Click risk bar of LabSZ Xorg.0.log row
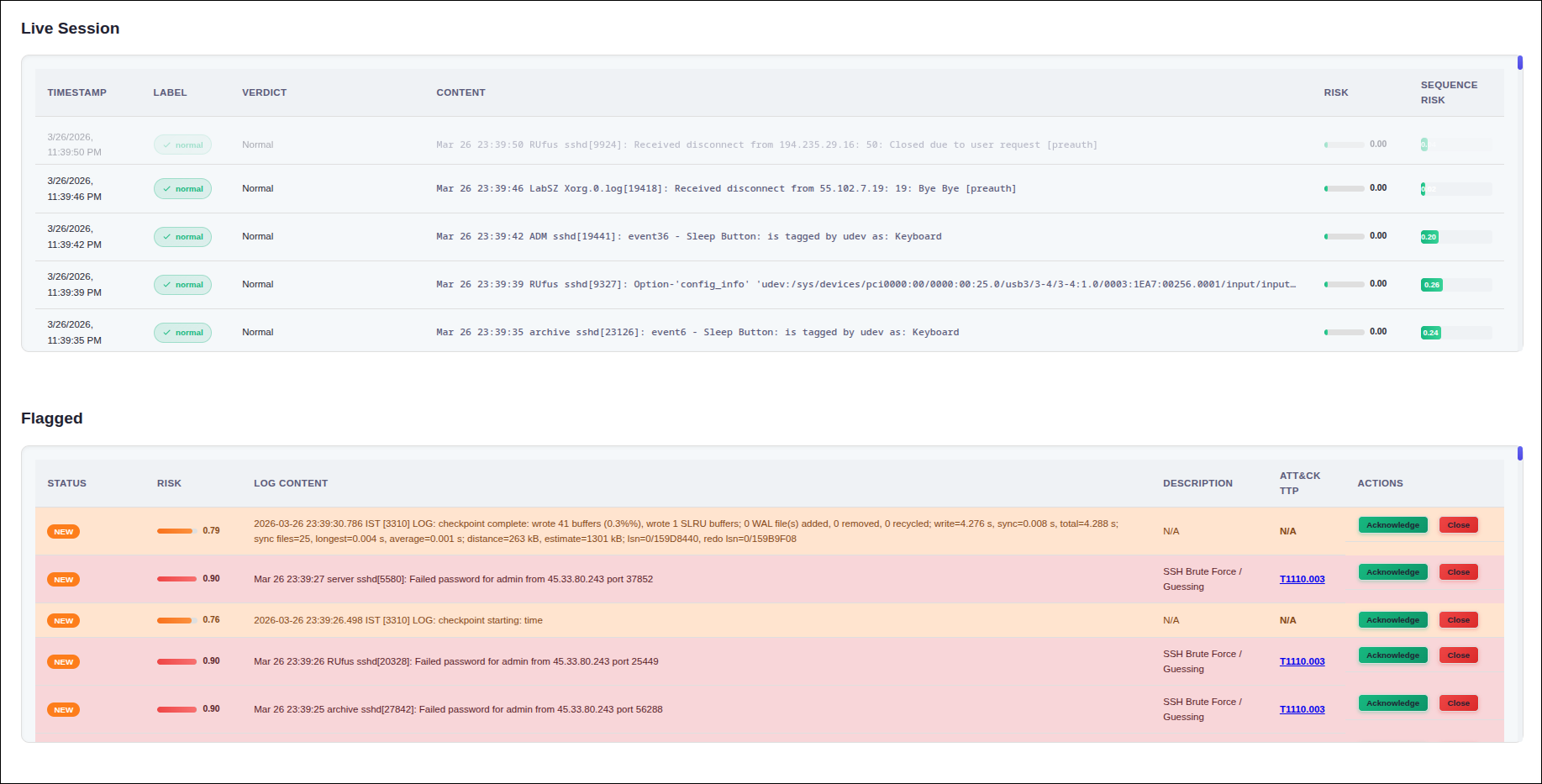The image size is (1542, 784). [1345, 189]
